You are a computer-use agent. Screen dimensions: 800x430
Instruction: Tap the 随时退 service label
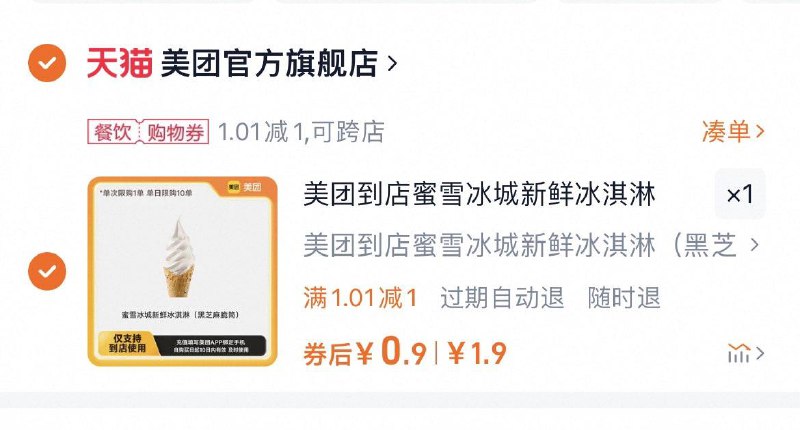click(624, 297)
